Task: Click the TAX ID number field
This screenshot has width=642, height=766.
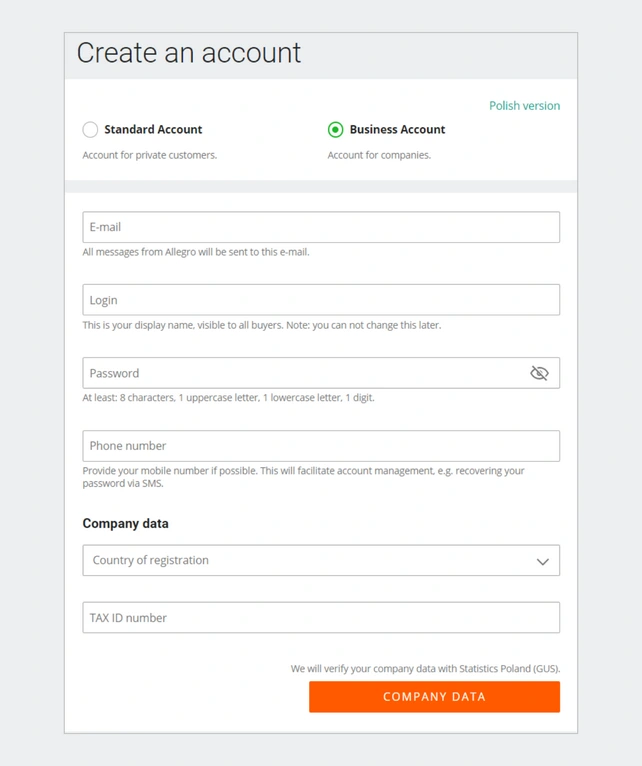Action: pyautogui.click(x=320, y=618)
